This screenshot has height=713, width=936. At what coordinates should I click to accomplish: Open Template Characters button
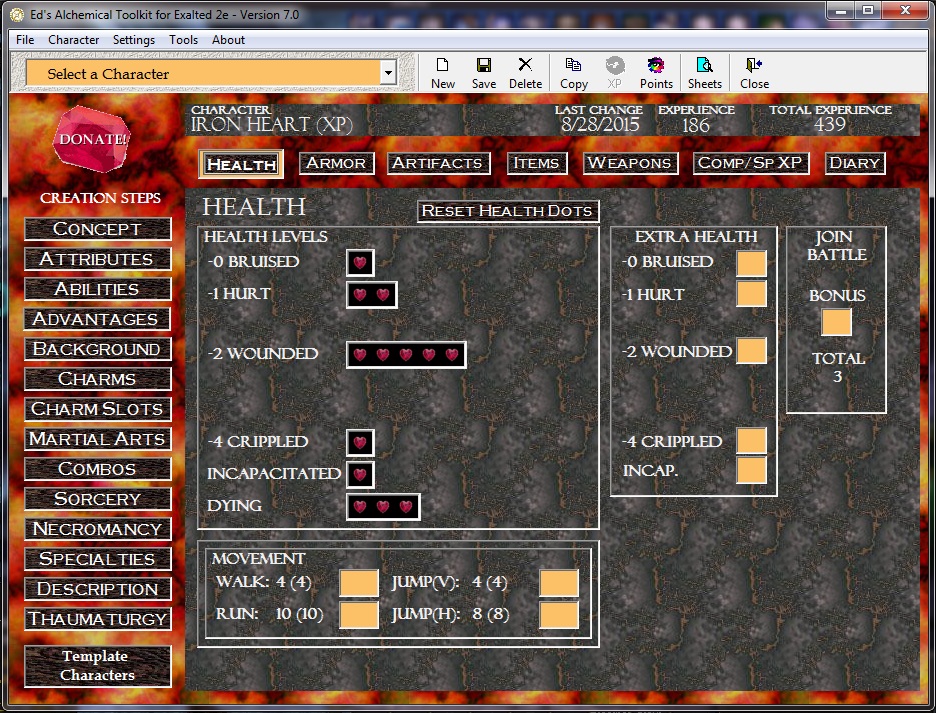point(97,666)
